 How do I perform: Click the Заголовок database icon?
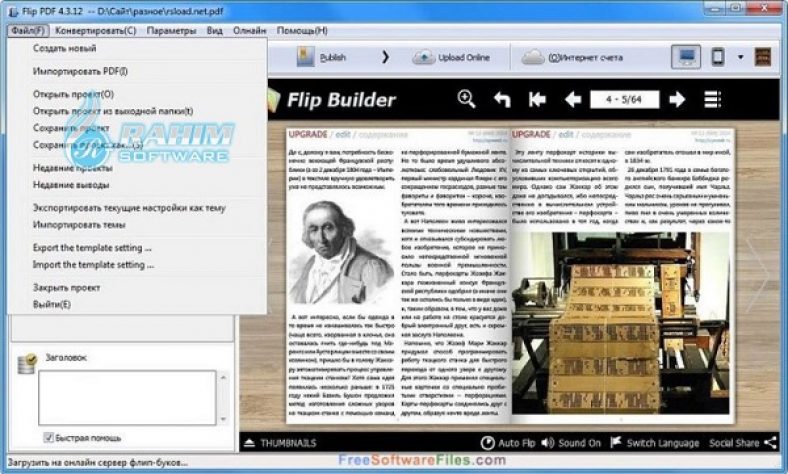click(27, 363)
